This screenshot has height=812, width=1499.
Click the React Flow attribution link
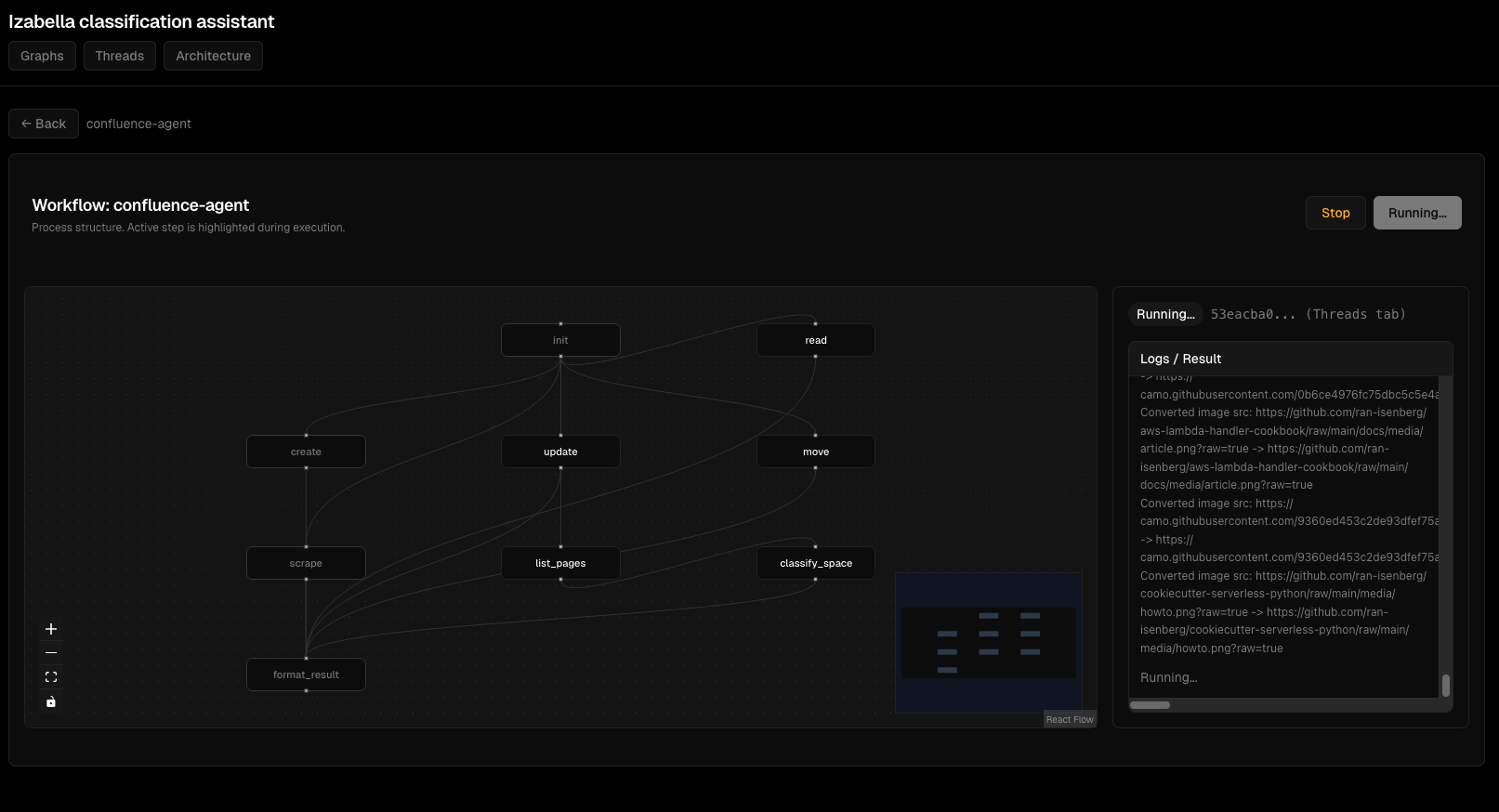tap(1070, 720)
